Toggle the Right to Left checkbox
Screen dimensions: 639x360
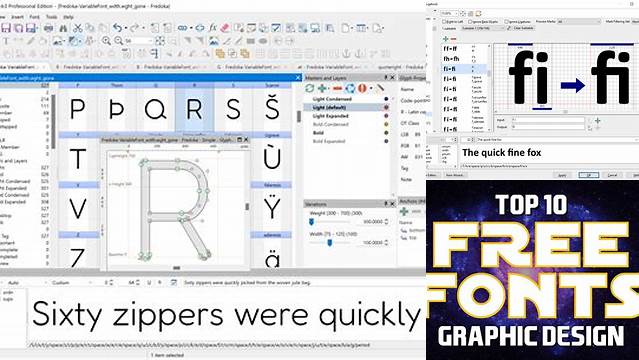click(445, 22)
